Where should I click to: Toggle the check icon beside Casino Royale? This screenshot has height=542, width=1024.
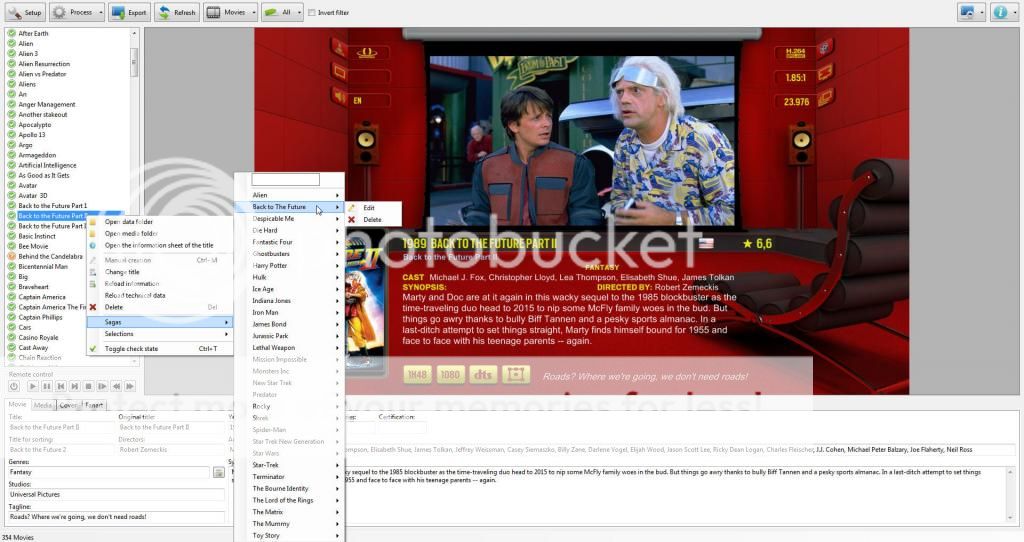[12, 338]
